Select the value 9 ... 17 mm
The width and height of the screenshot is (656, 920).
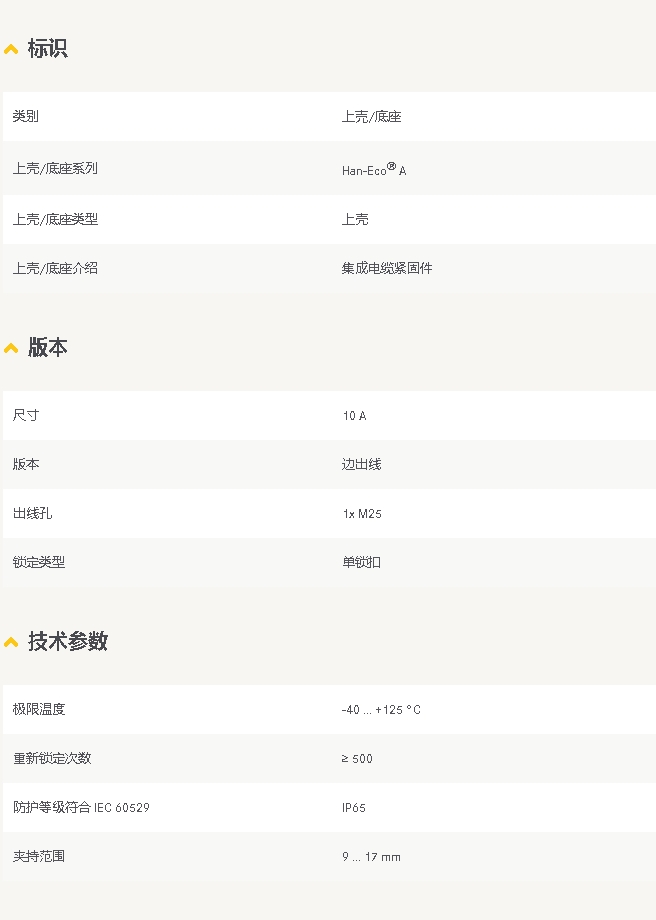pyautogui.click(x=371, y=857)
